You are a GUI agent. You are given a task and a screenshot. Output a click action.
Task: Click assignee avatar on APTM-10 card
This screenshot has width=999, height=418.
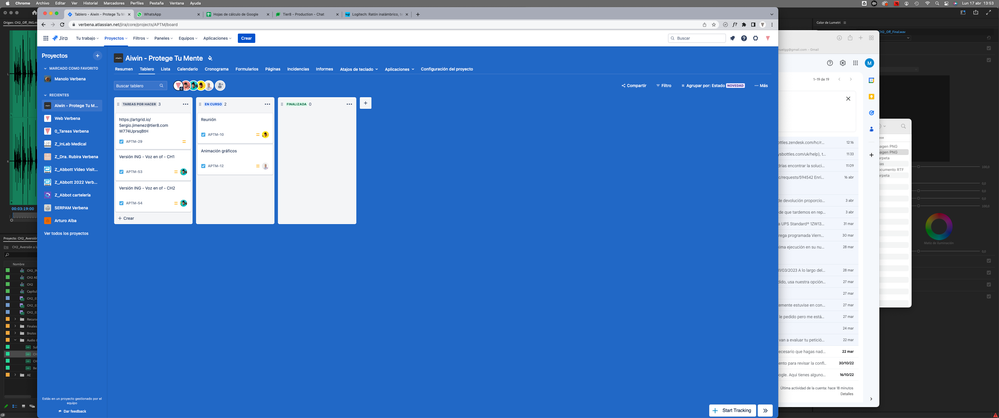tap(265, 134)
